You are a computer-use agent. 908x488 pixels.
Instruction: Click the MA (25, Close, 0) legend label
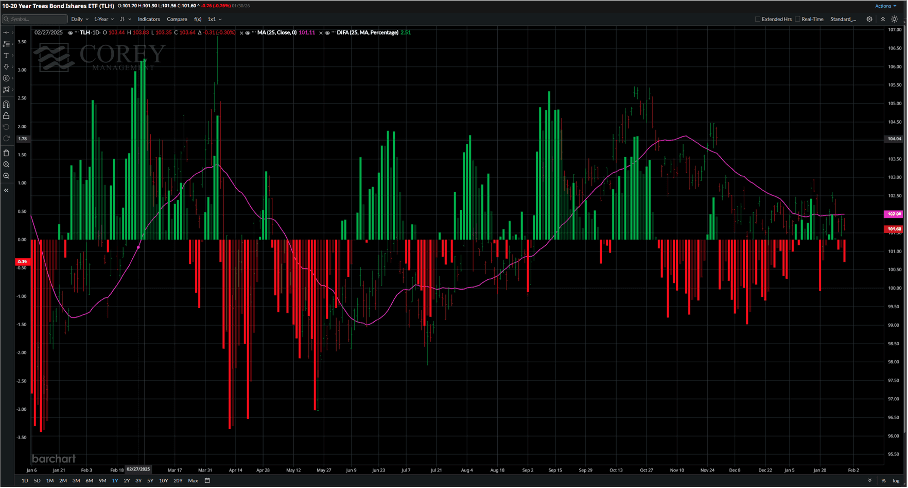(277, 32)
